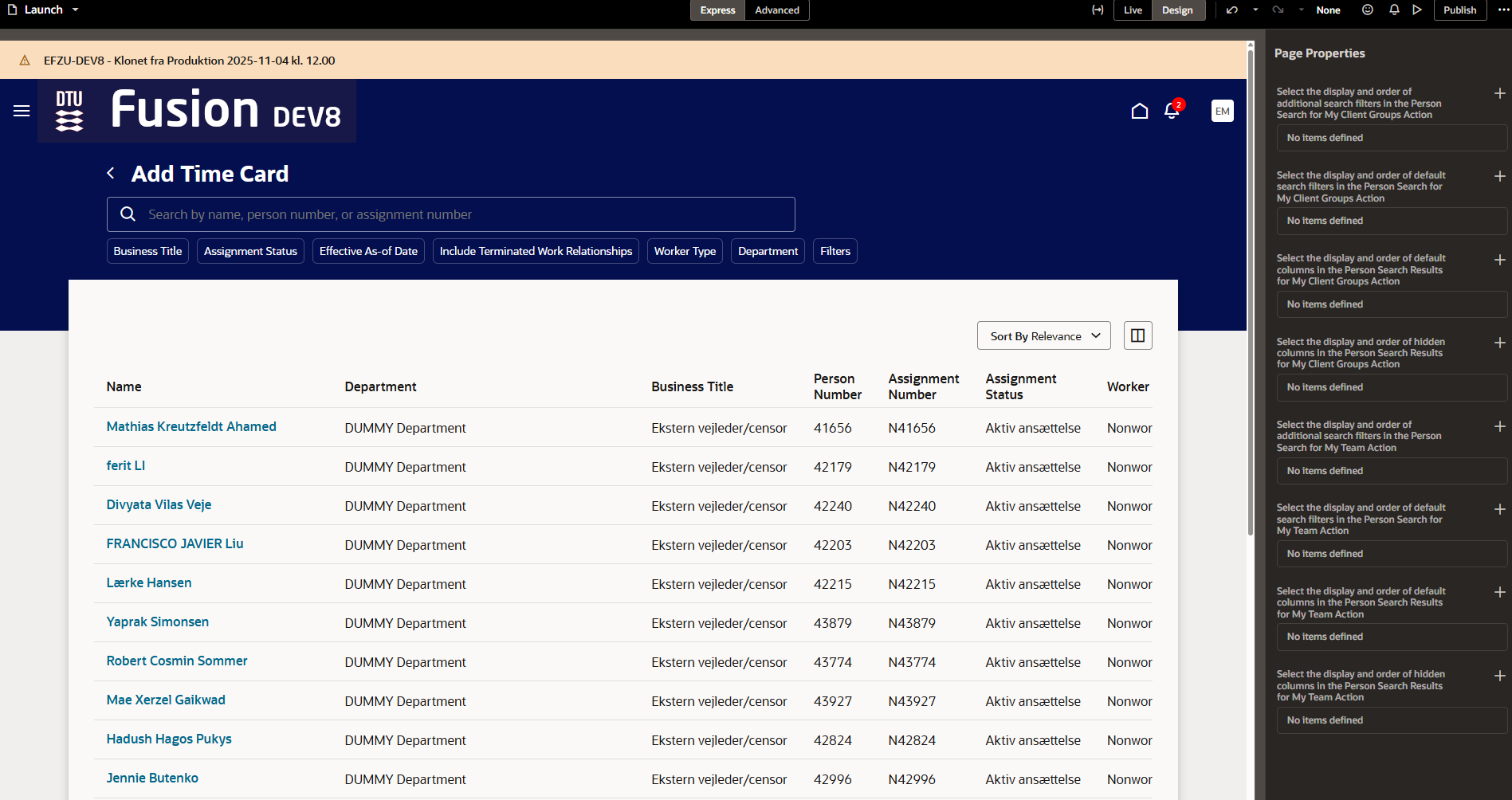The height and width of the screenshot is (800, 1512).
Task: Add item to additional search filters My Client Groups
Action: (1499, 93)
